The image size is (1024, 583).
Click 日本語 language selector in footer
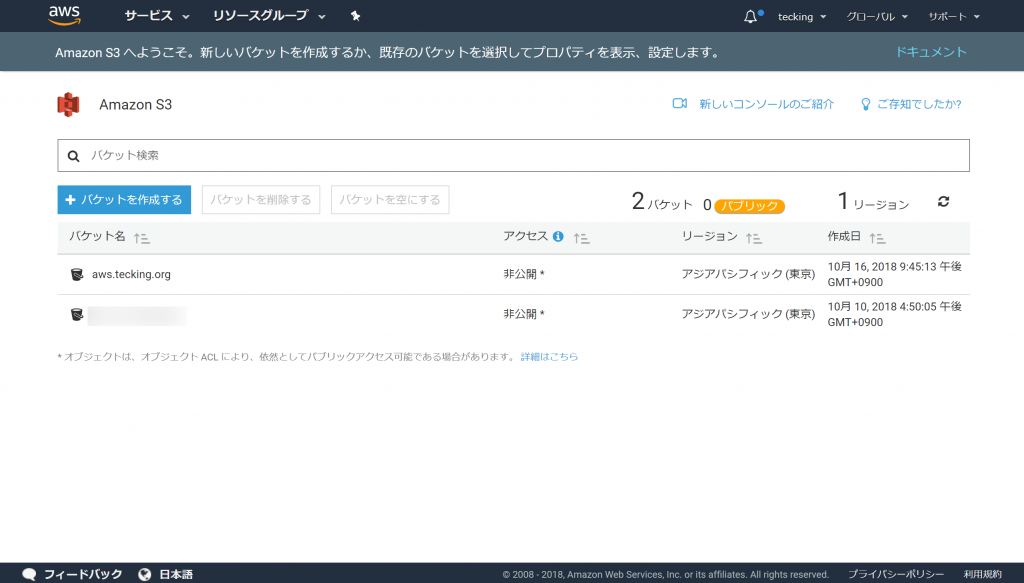point(176,575)
